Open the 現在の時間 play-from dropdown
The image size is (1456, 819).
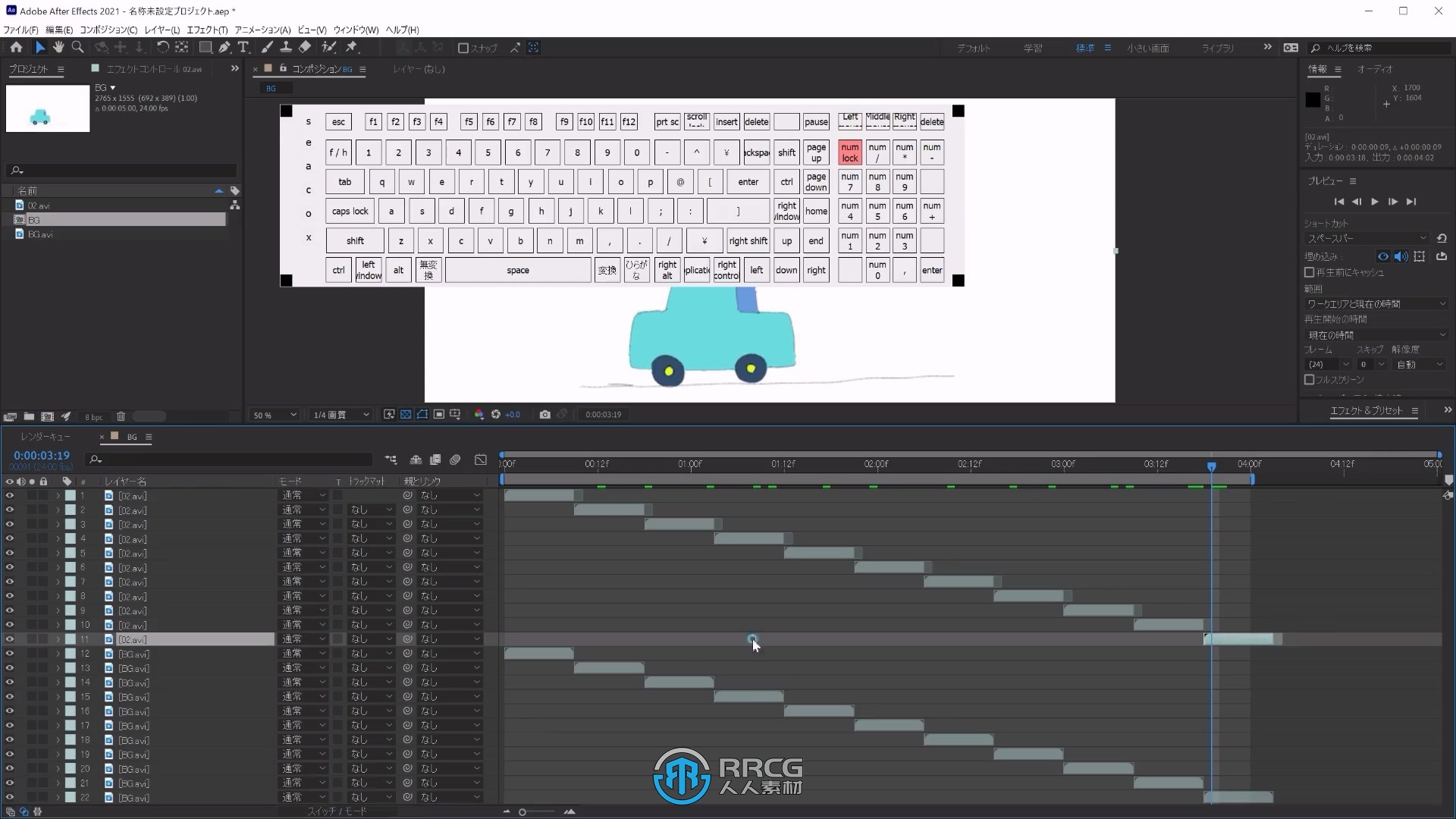click(x=1375, y=334)
